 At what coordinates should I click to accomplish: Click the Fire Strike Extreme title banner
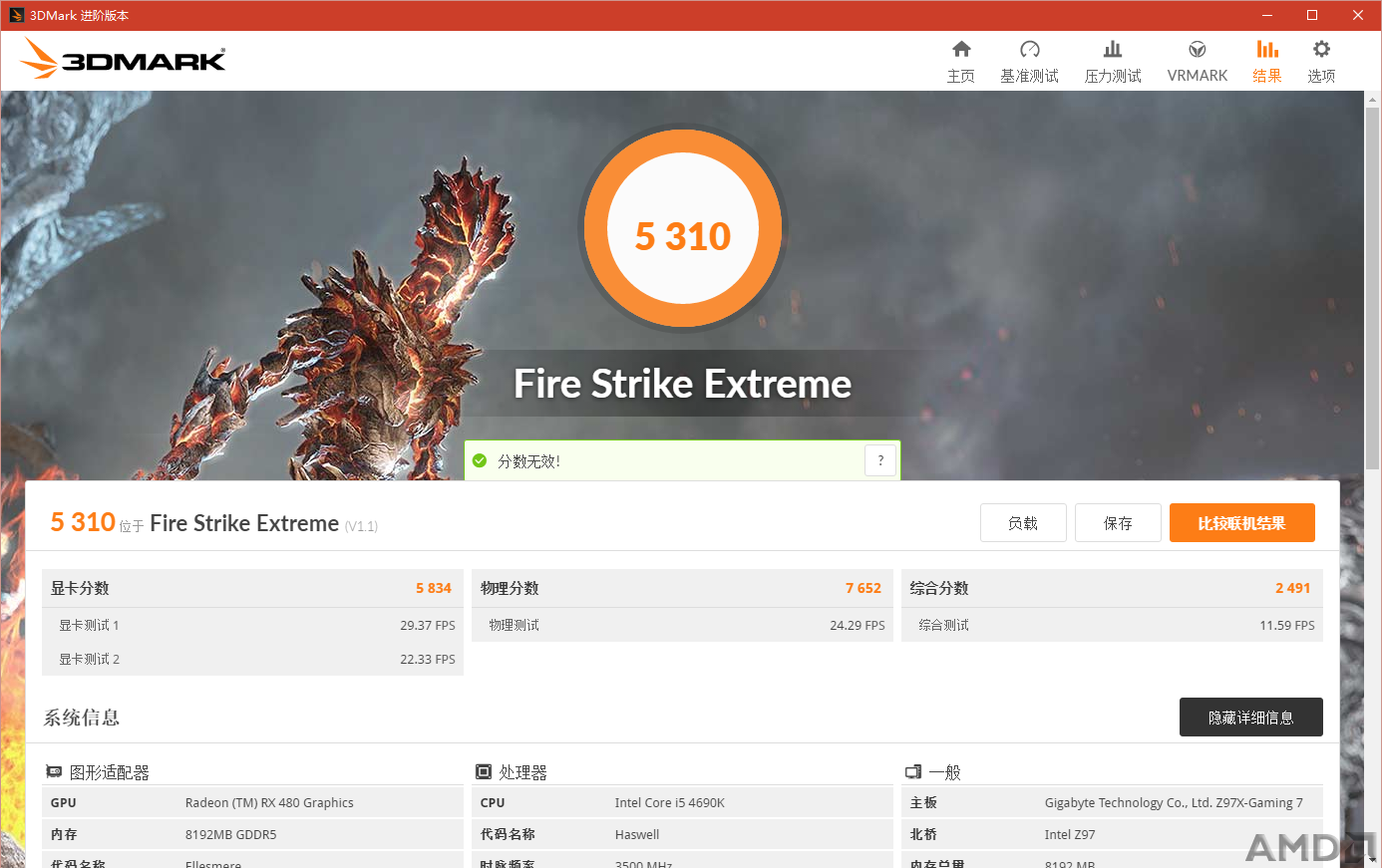tap(683, 384)
